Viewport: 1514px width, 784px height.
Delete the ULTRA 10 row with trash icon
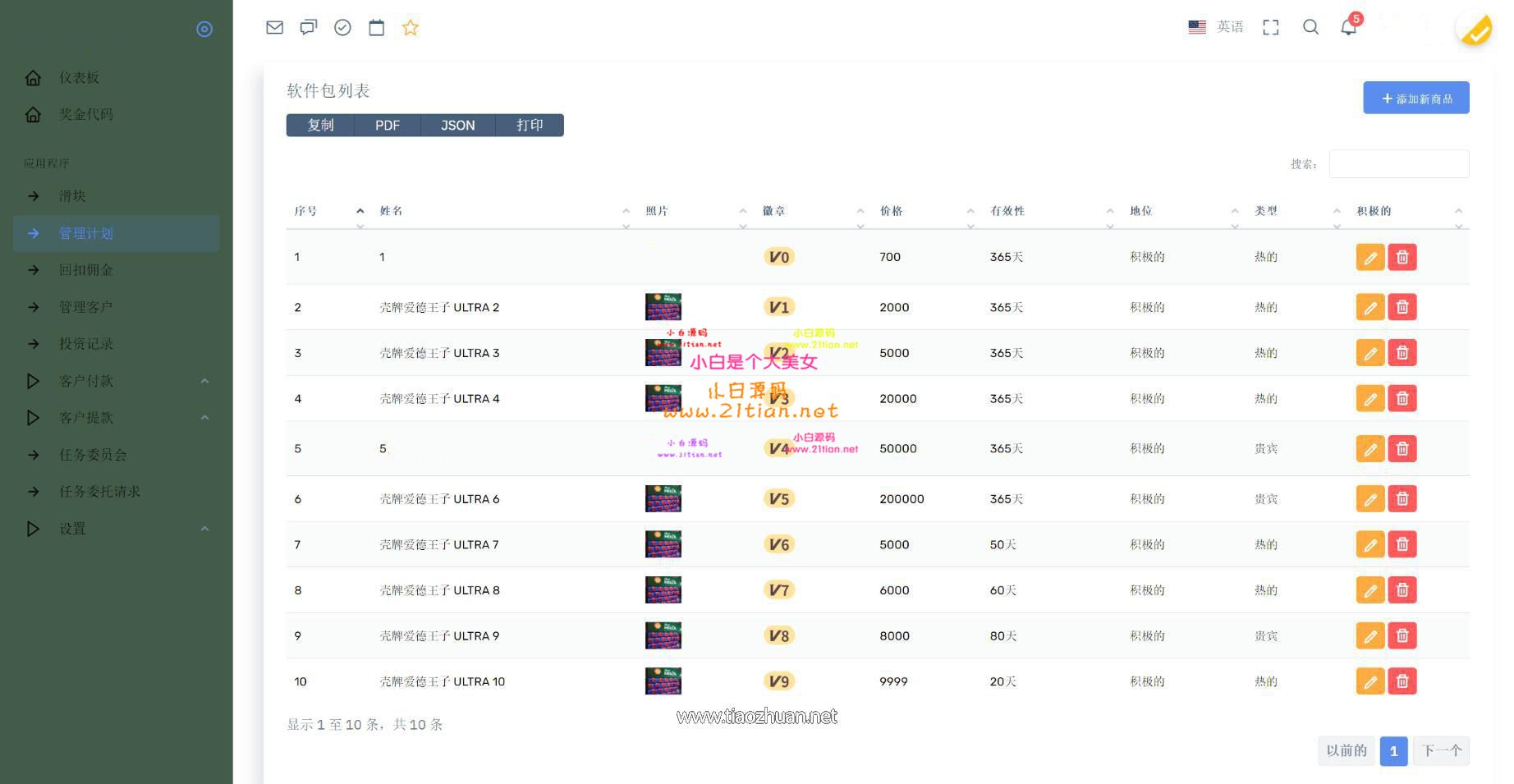pos(1402,681)
